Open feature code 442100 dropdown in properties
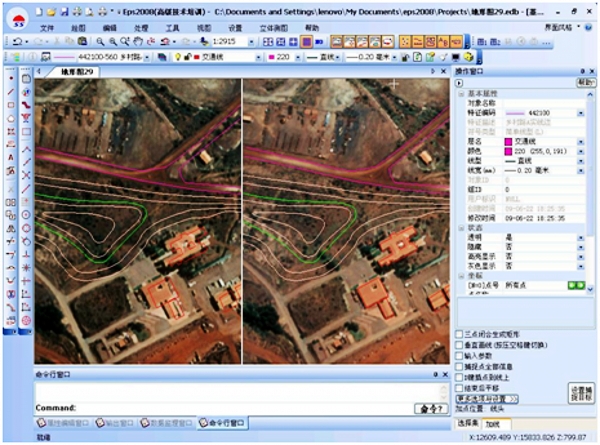Image resolution: width=600 pixels, height=445 pixels. coord(581,113)
